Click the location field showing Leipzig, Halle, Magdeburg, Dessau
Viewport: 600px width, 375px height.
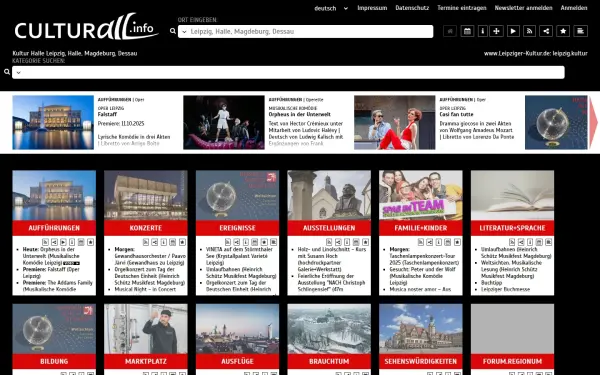(305, 31)
